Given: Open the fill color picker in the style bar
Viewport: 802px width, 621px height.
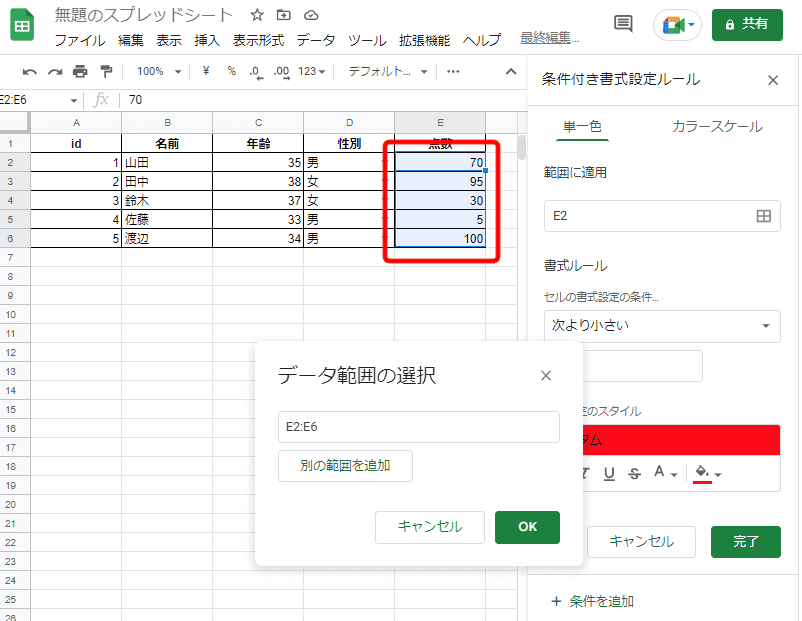Looking at the screenshot, I should pyautogui.click(x=700, y=472).
